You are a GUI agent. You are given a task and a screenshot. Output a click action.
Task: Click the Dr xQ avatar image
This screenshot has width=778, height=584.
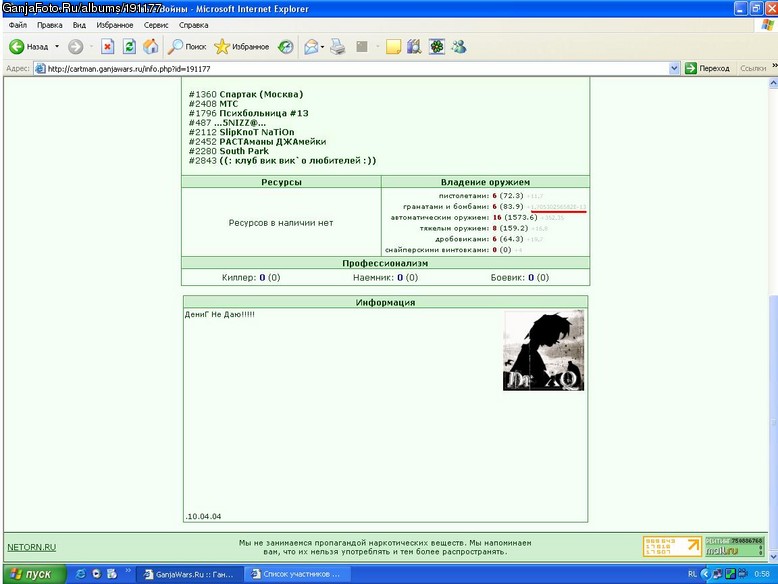coord(543,350)
